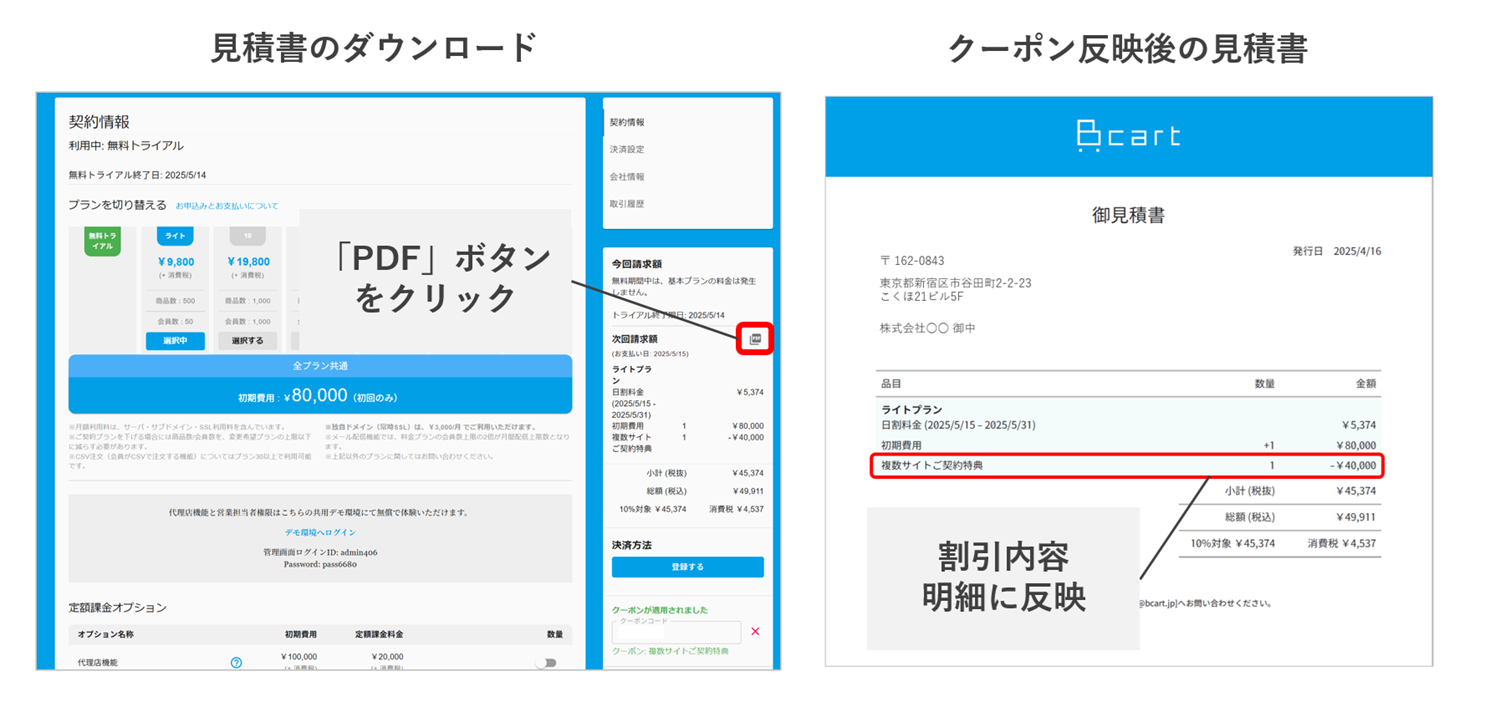The image size is (1500, 717).
Task: Click the ¥100,000 初期費用 value for 代理店機能
Action: point(299,657)
